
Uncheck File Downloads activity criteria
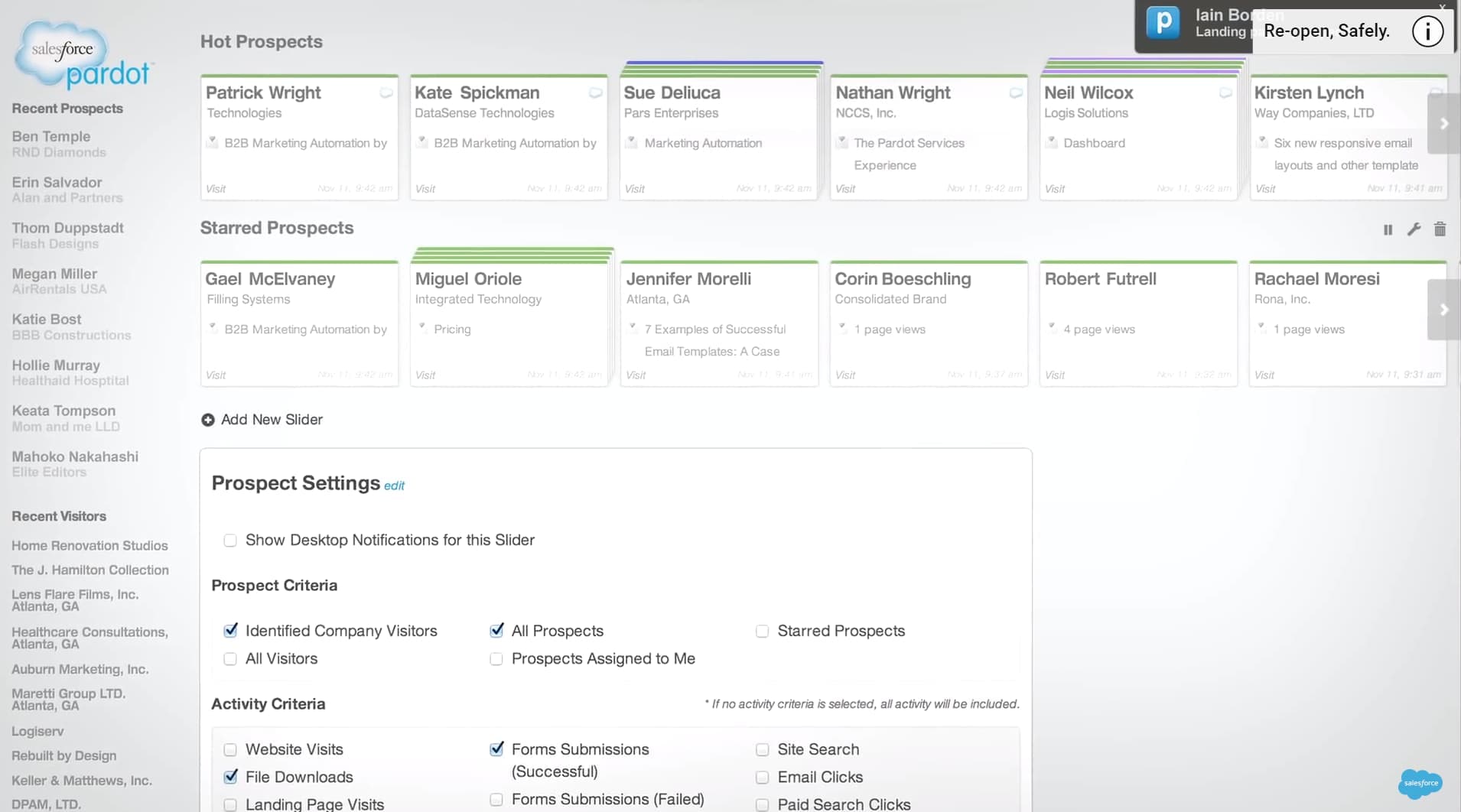[230, 777]
